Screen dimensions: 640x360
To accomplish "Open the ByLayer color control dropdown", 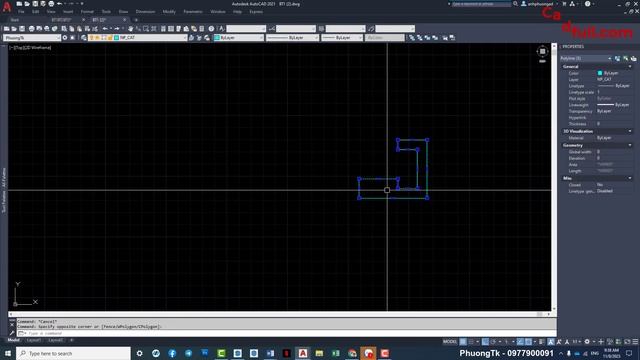I will click(x=239, y=38).
